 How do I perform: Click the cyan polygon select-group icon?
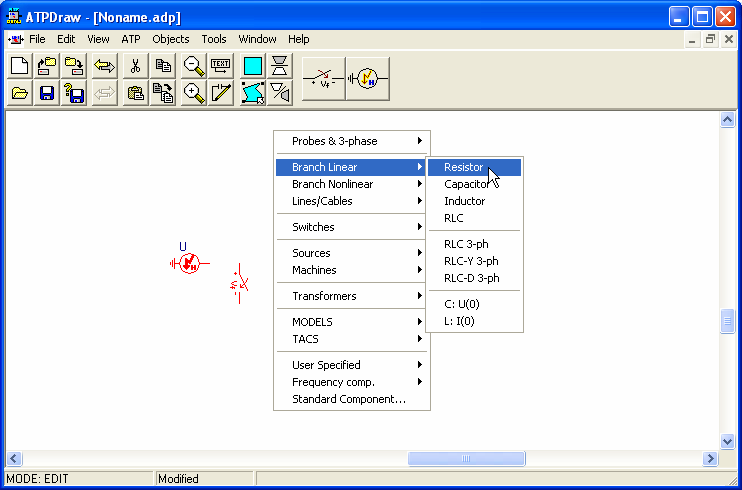point(253,92)
